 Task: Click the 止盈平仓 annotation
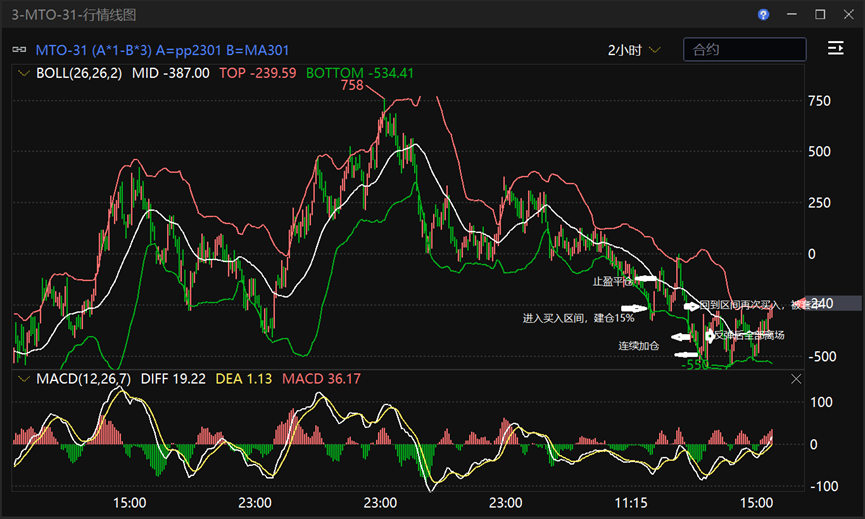pyautogui.click(x=613, y=282)
